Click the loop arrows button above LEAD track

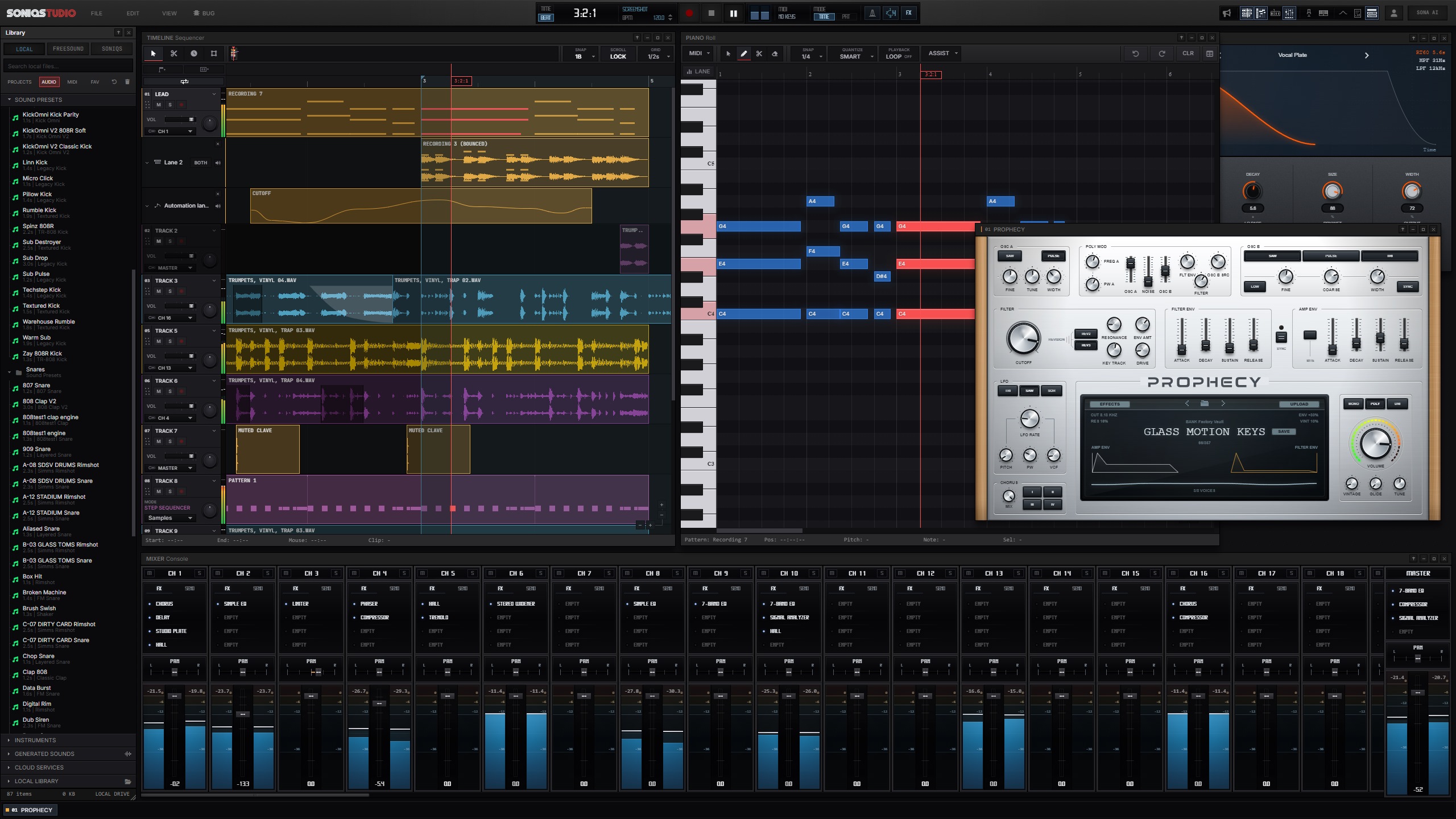pos(184,81)
